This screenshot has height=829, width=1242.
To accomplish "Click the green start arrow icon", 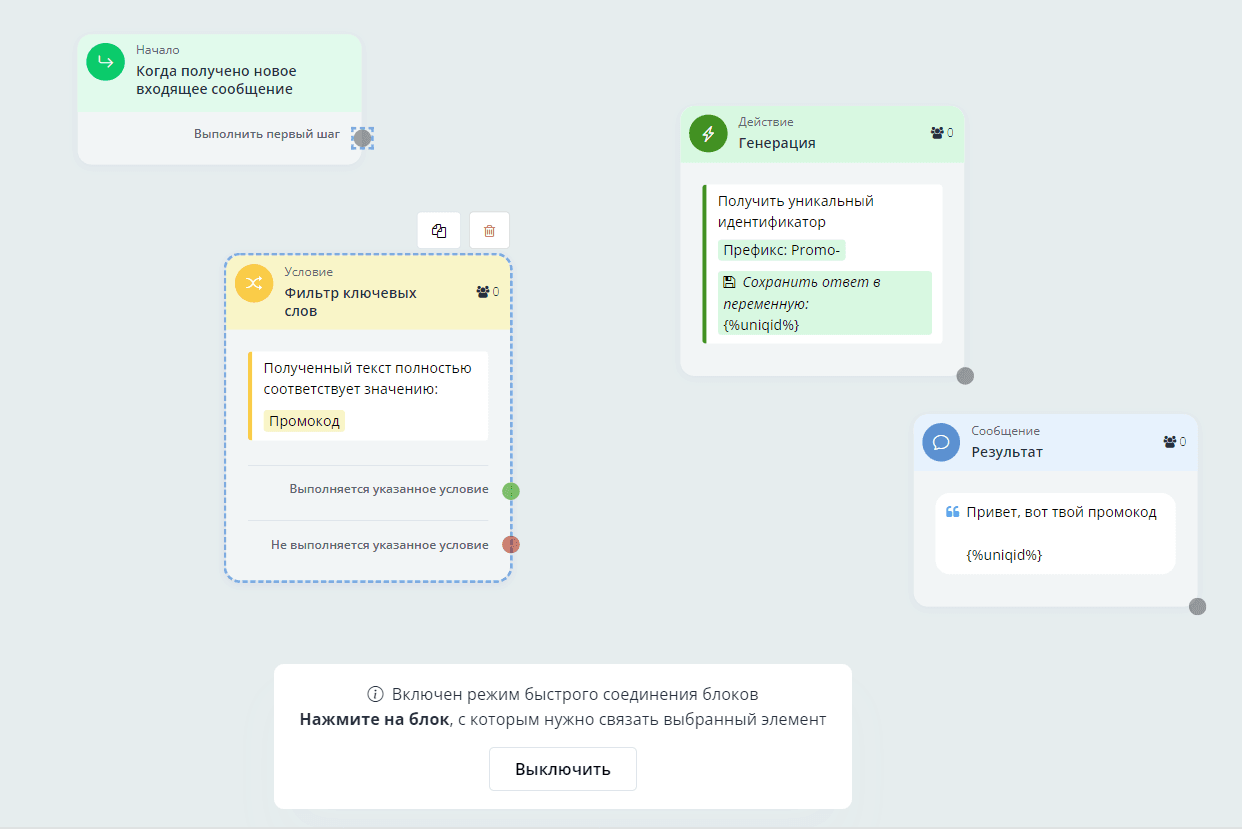I will [105, 62].
